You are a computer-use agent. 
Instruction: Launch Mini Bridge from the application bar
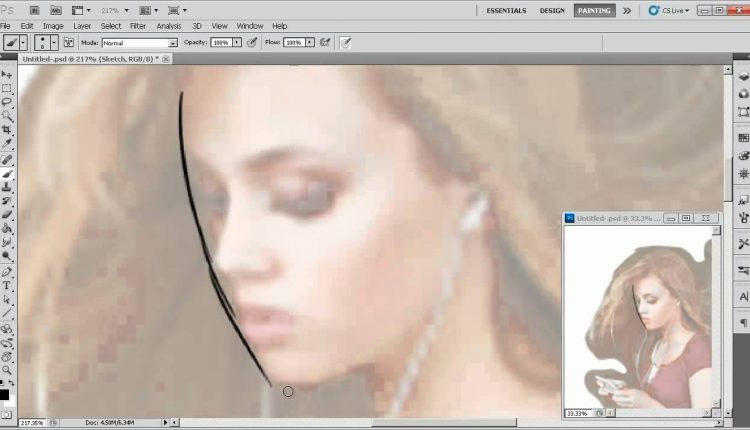coord(56,10)
